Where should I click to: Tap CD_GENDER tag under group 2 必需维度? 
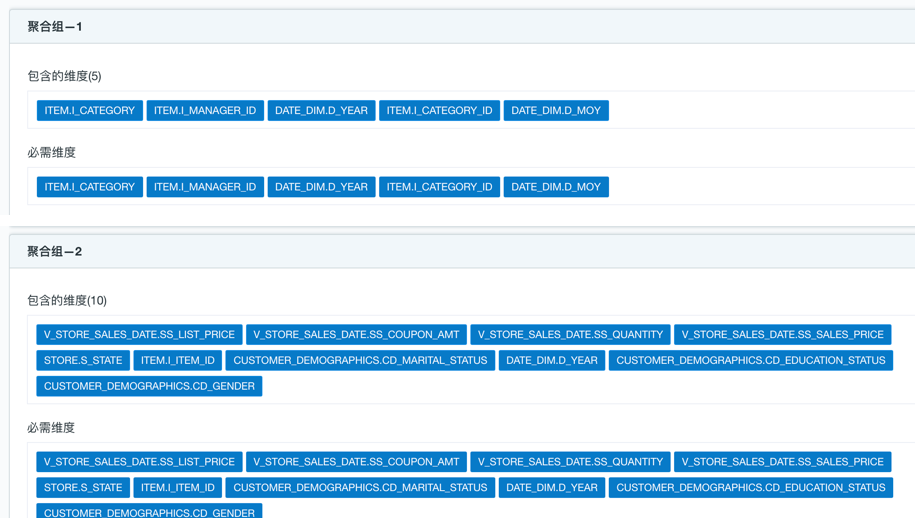pos(149,510)
